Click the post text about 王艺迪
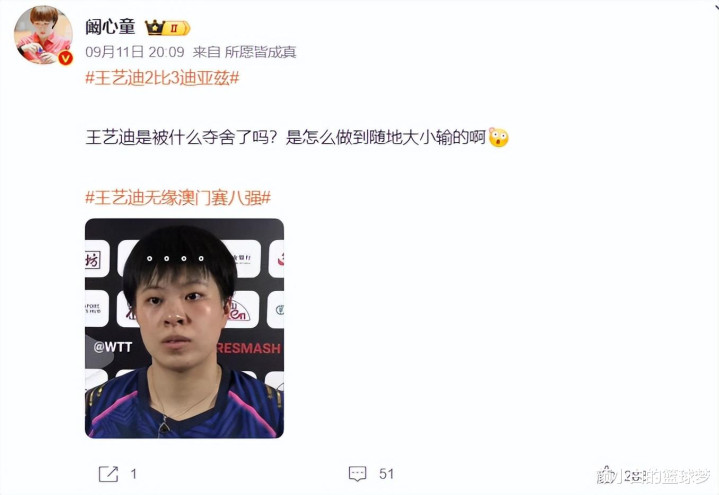 point(285,137)
